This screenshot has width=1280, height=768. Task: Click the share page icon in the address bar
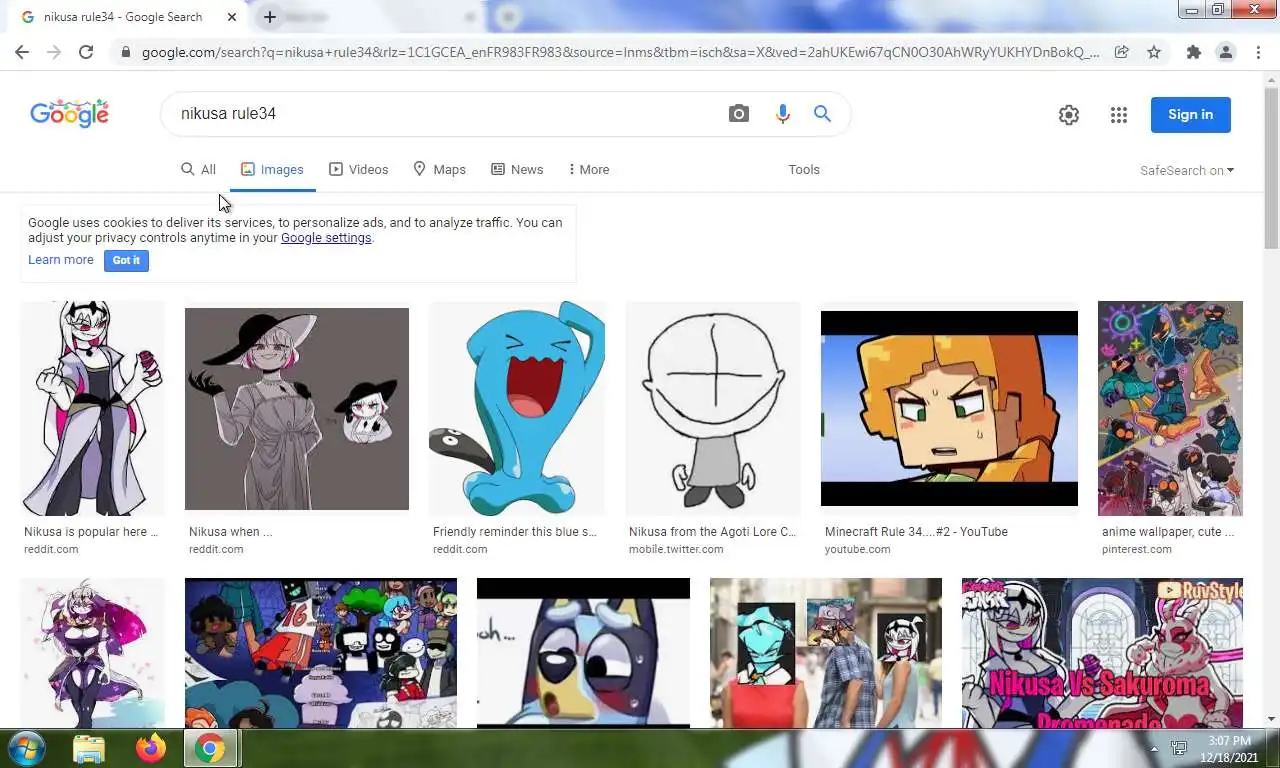(x=1122, y=52)
